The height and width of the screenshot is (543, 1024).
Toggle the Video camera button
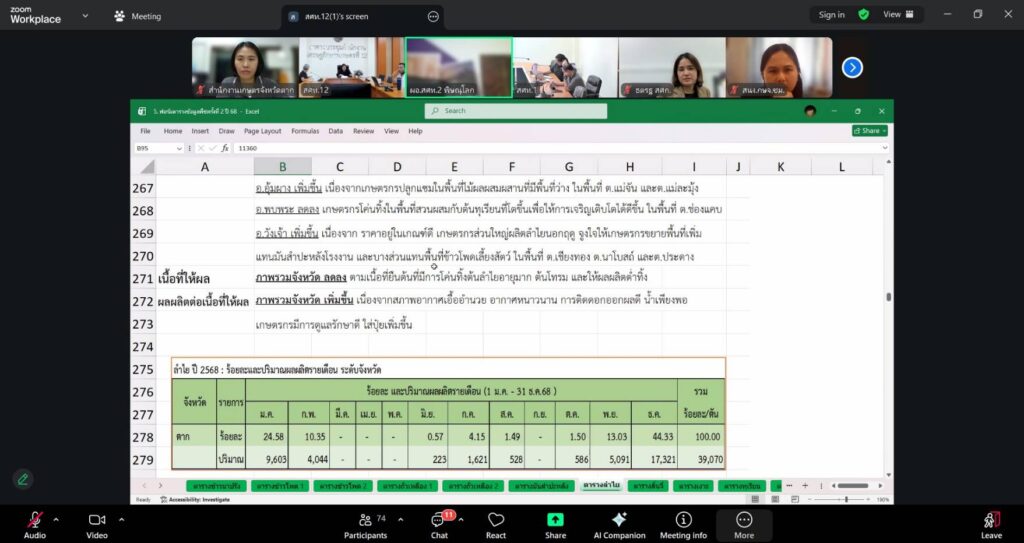[97, 520]
